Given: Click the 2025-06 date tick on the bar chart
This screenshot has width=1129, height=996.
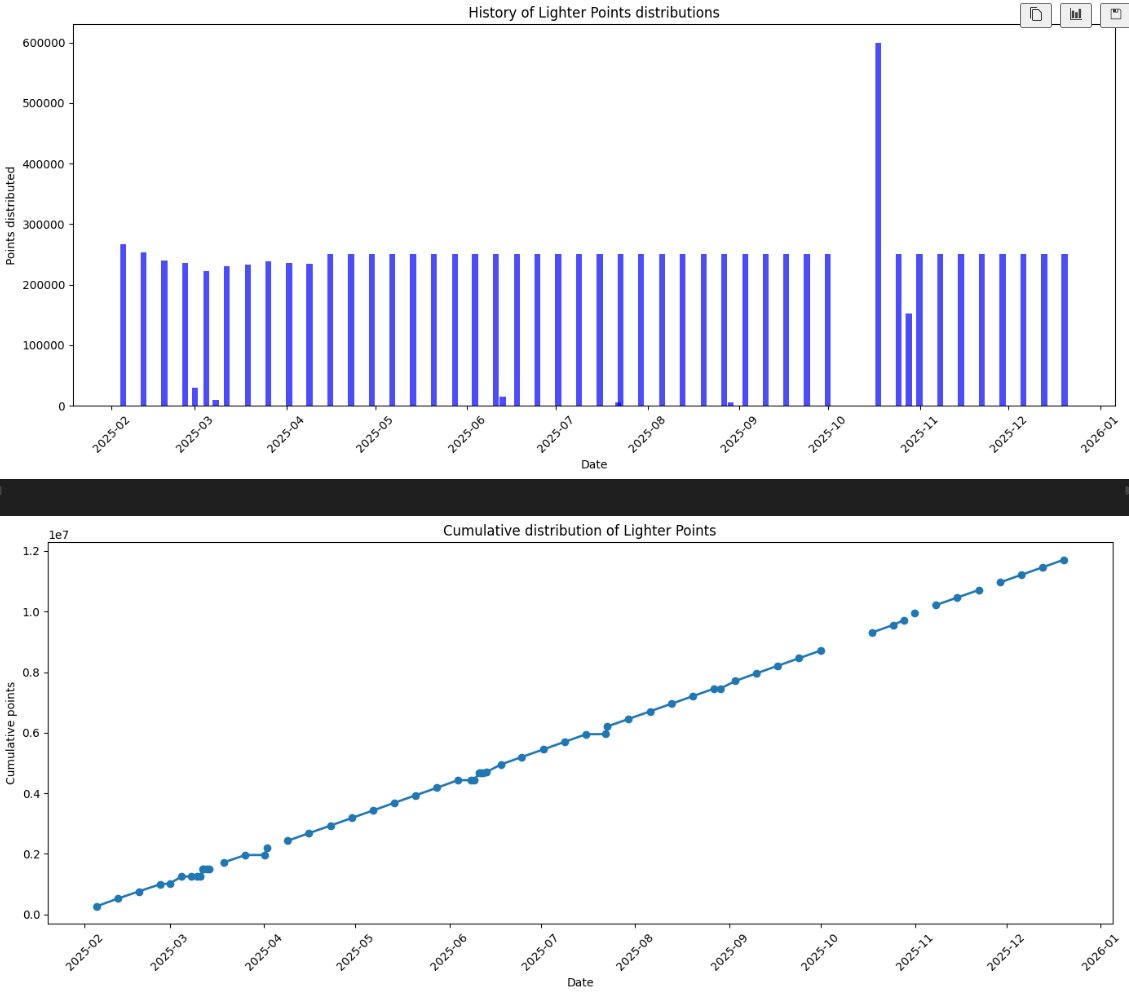Looking at the screenshot, I should coord(467,434).
